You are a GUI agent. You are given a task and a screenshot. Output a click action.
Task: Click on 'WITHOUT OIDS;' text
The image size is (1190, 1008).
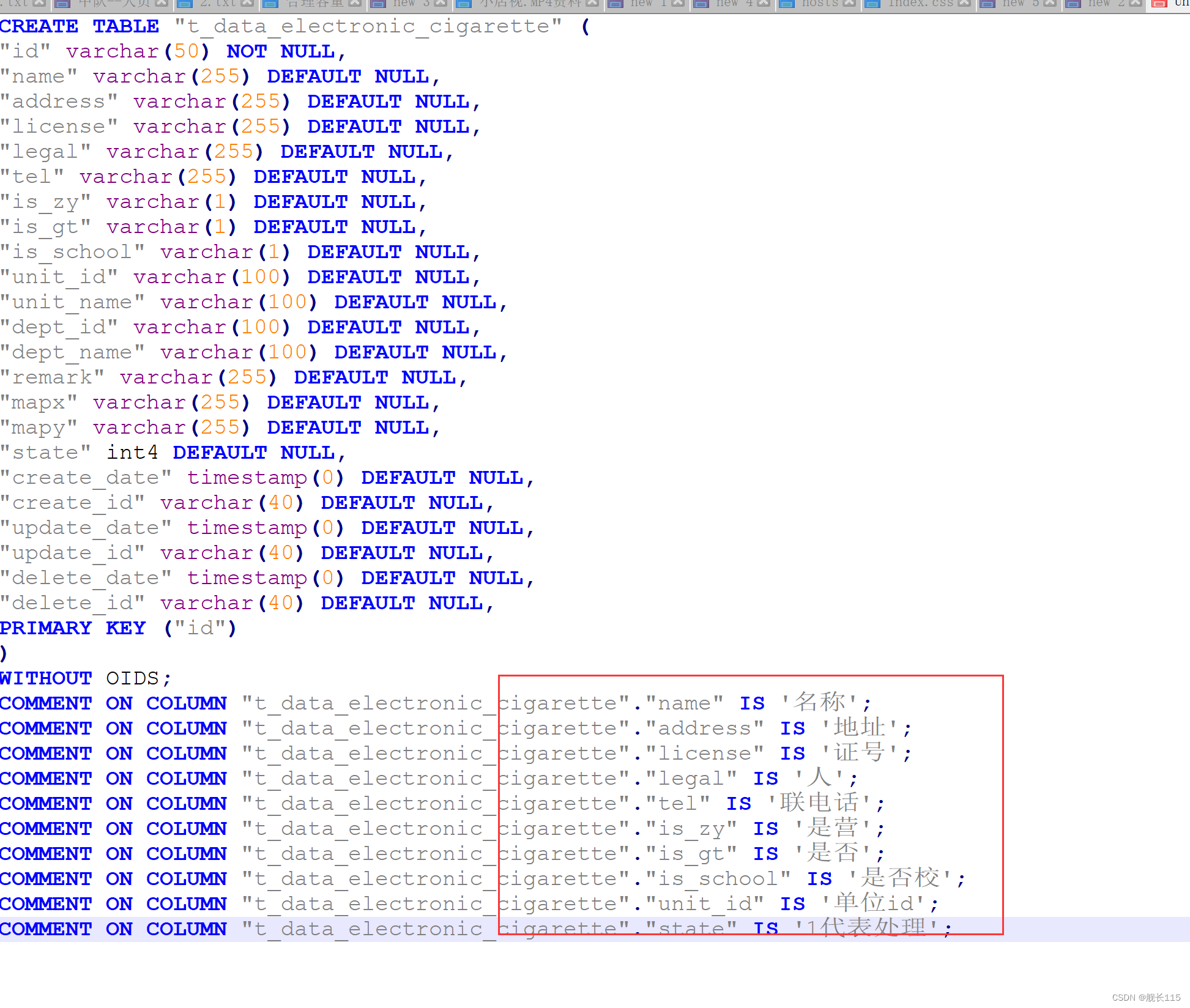86,678
